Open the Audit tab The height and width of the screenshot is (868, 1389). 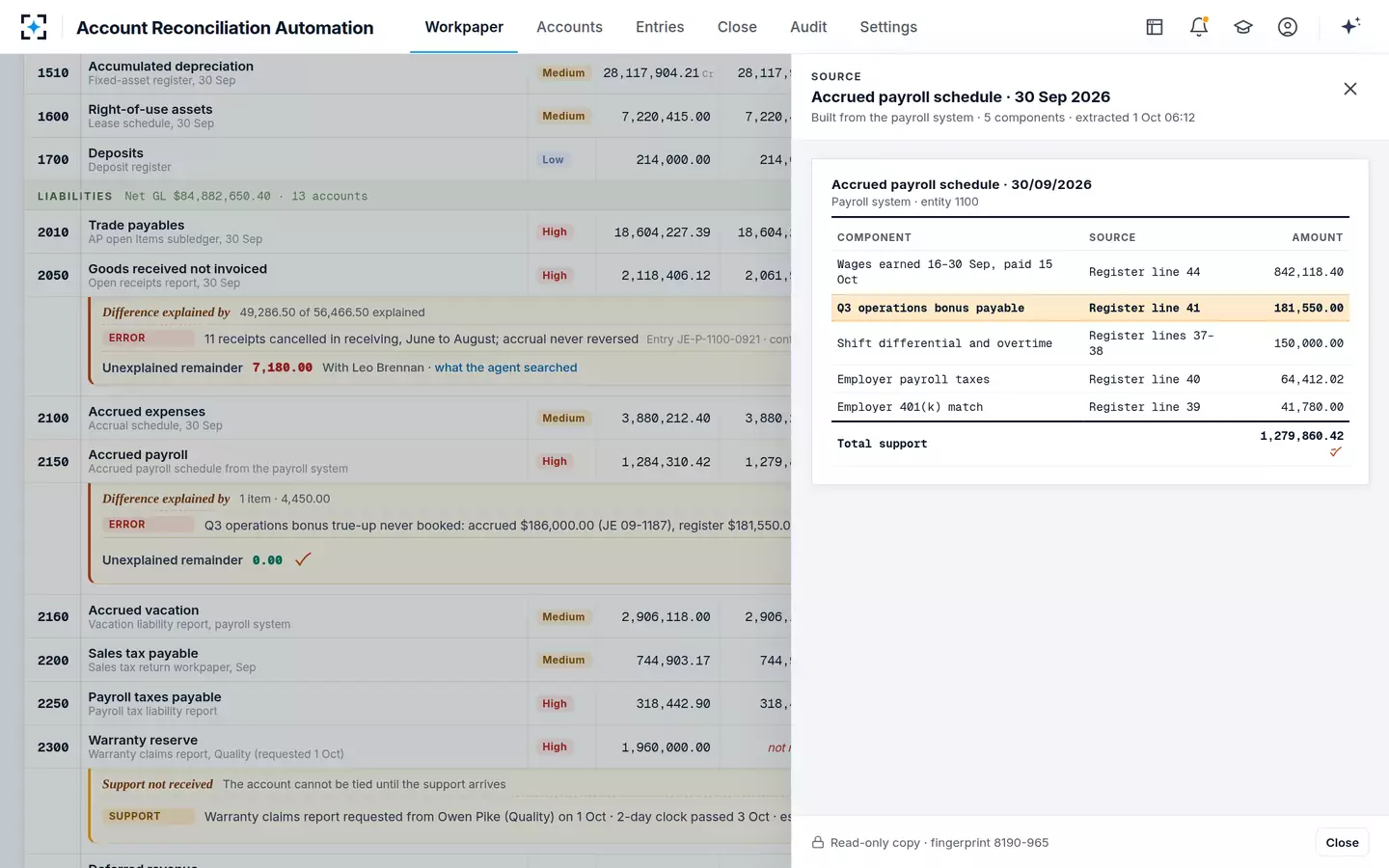coord(808,27)
